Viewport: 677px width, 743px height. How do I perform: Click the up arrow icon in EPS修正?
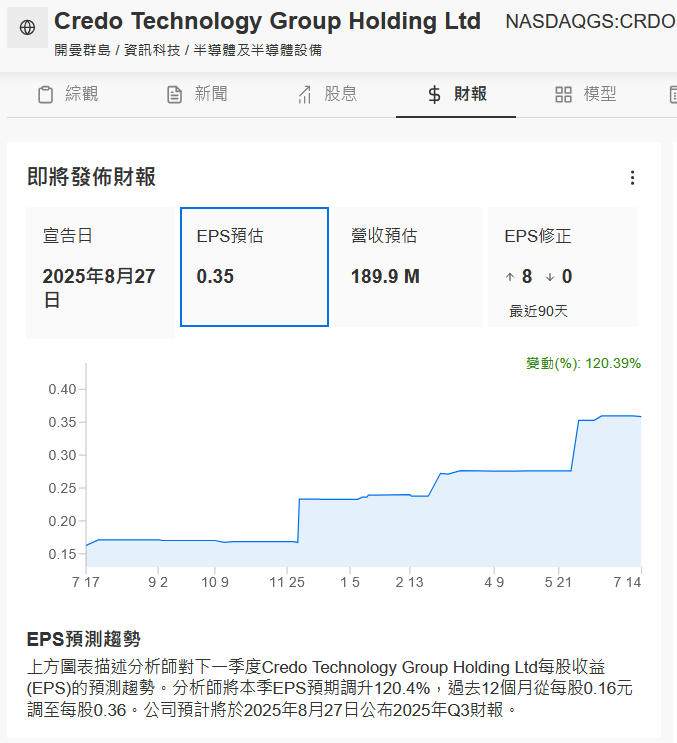pos(510,277)
